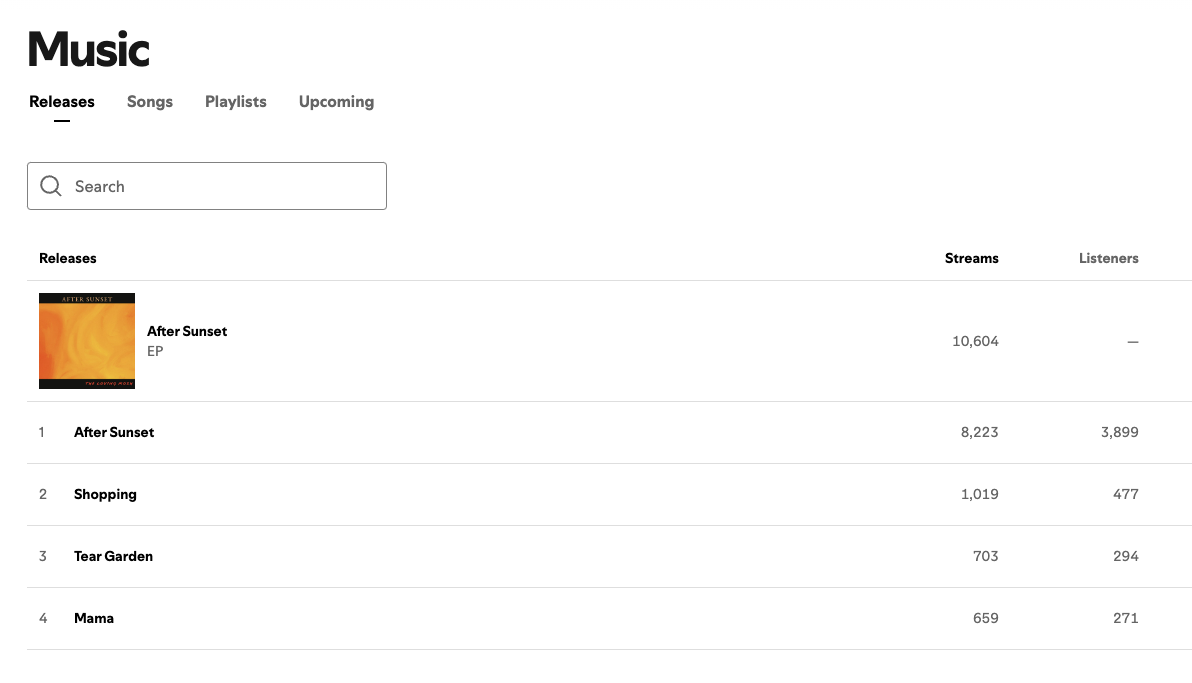Open the Shopping track
The image size is (1192, 683).
(105, 494)
